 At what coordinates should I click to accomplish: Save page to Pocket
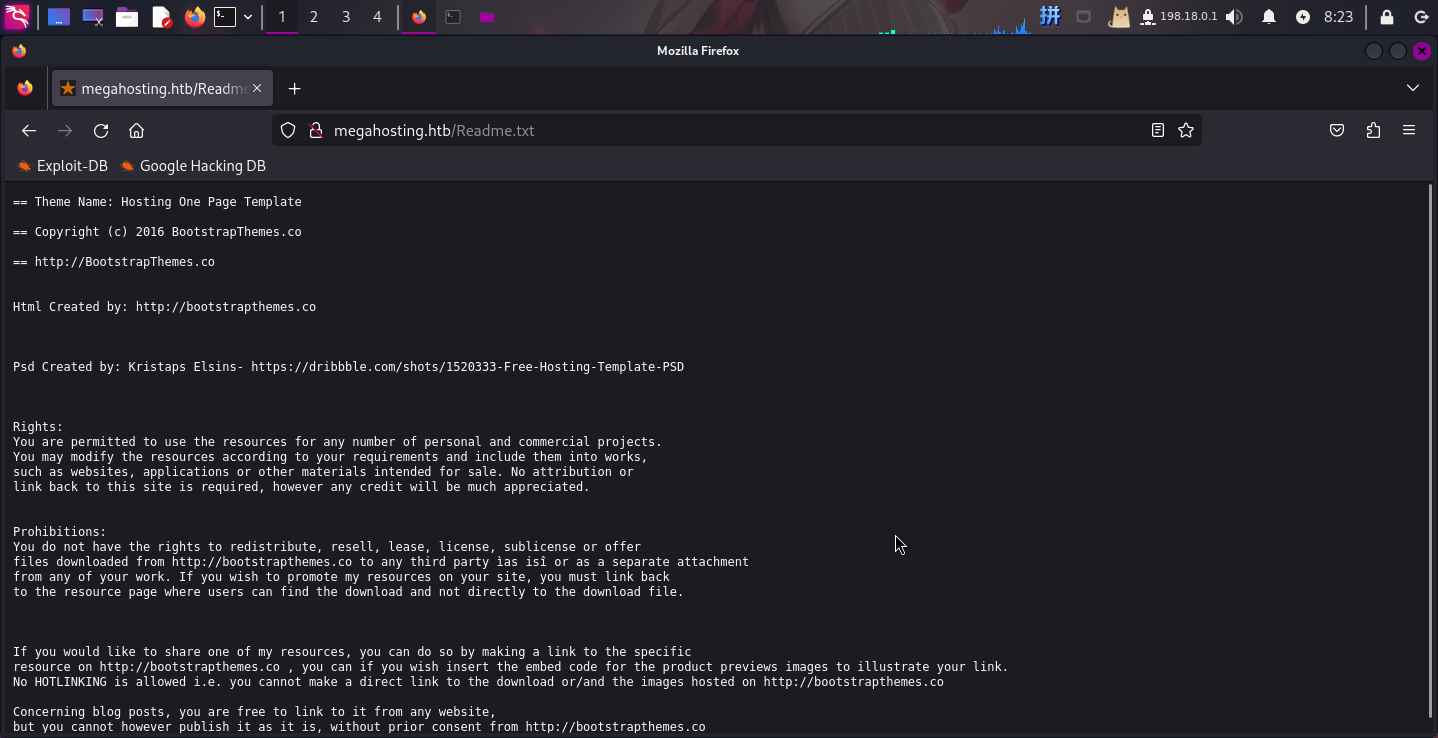click(1337, 130)
